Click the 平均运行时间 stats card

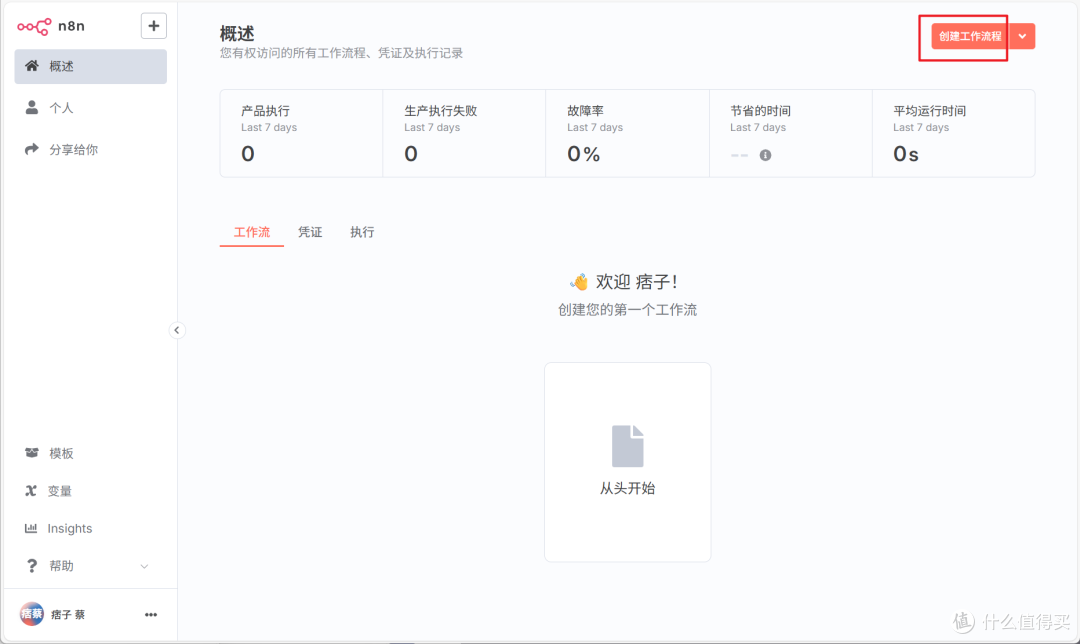click(x=954, y=134)
